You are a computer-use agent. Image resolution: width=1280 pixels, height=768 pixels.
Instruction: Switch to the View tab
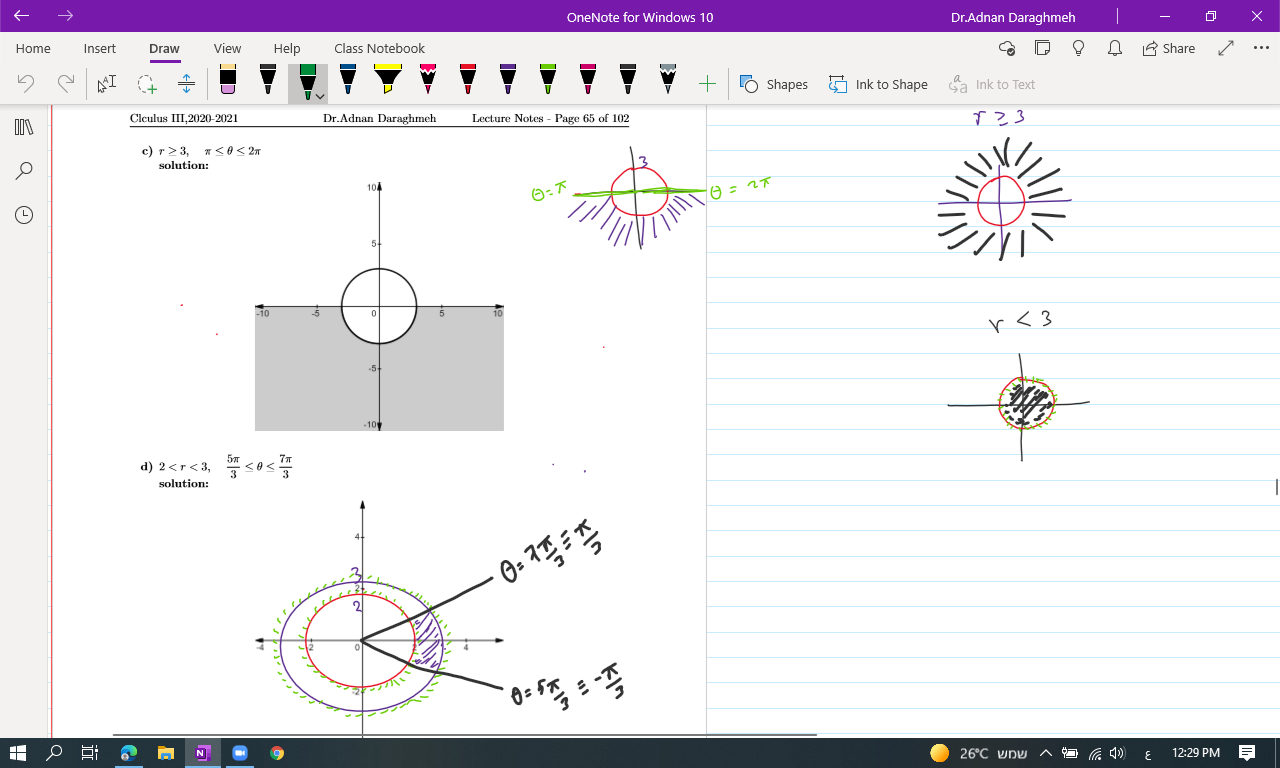click(x=227, y=48)
